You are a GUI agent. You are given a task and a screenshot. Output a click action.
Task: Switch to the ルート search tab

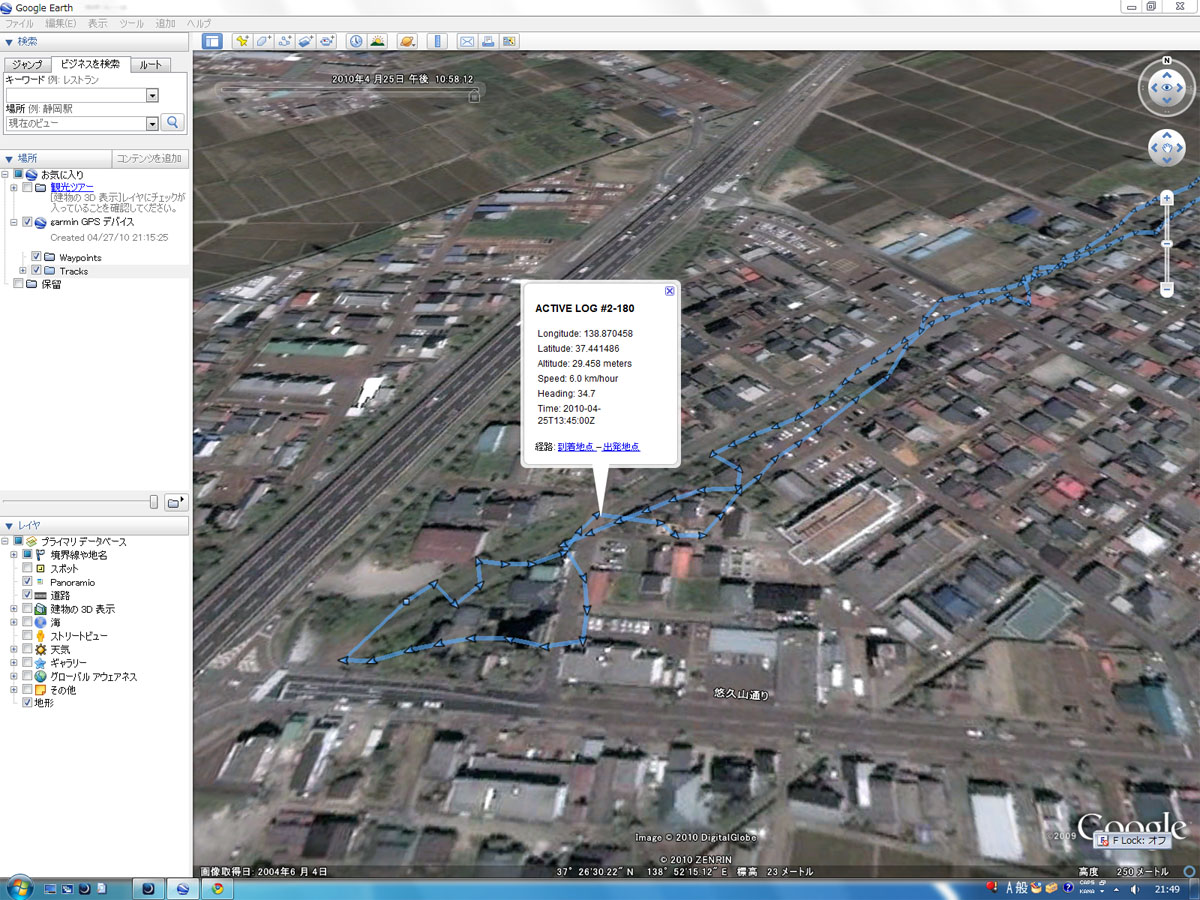point(150,65)
